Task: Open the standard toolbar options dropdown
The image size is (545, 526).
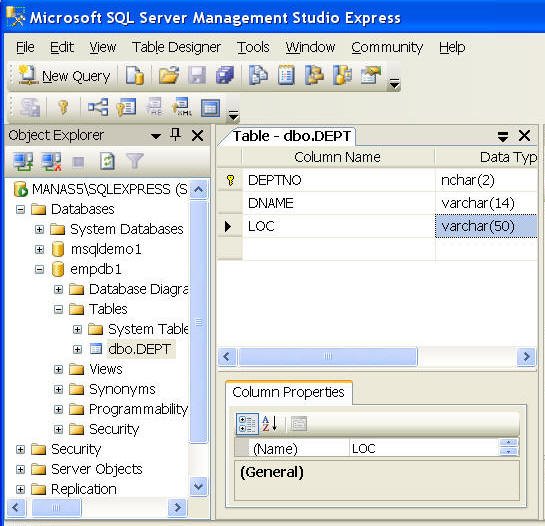Action: pyautogui.click(x=394, y=83)
